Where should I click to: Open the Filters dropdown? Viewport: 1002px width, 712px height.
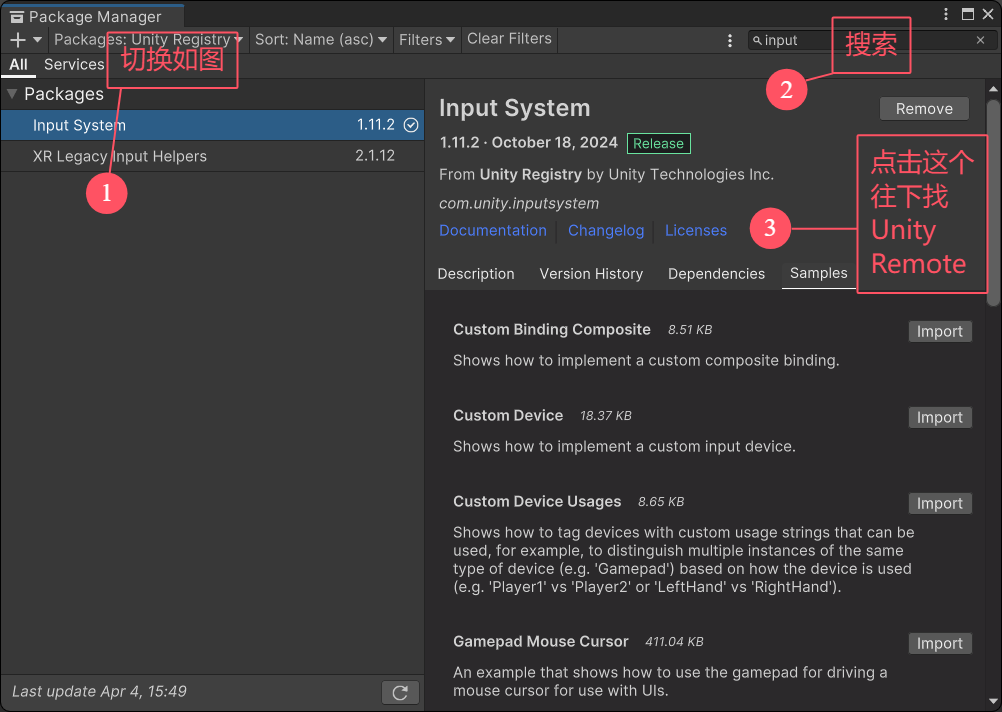click(427, 40)
